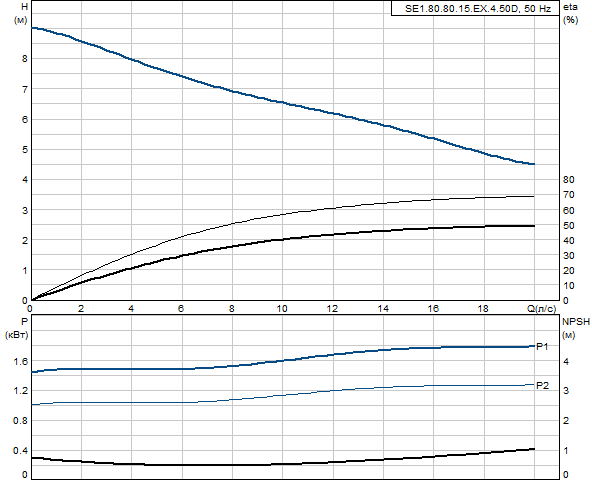This screenshot has height=480, width=592.
Task: Click the 40 mark on the eta axis
Action: (569, 241)
